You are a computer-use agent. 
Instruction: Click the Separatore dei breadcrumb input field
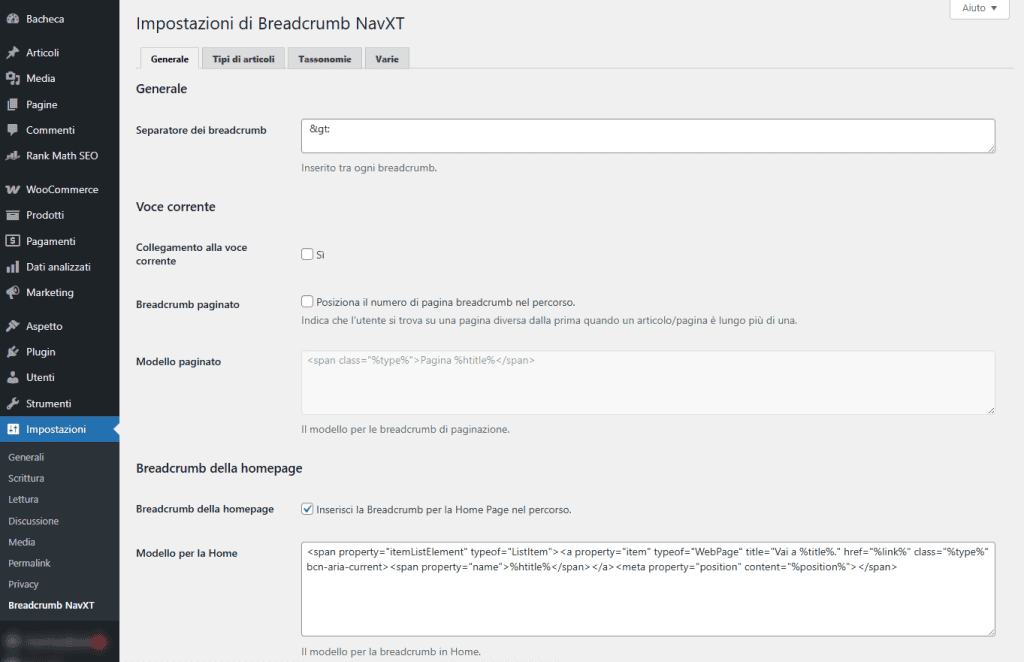point(648,136)
